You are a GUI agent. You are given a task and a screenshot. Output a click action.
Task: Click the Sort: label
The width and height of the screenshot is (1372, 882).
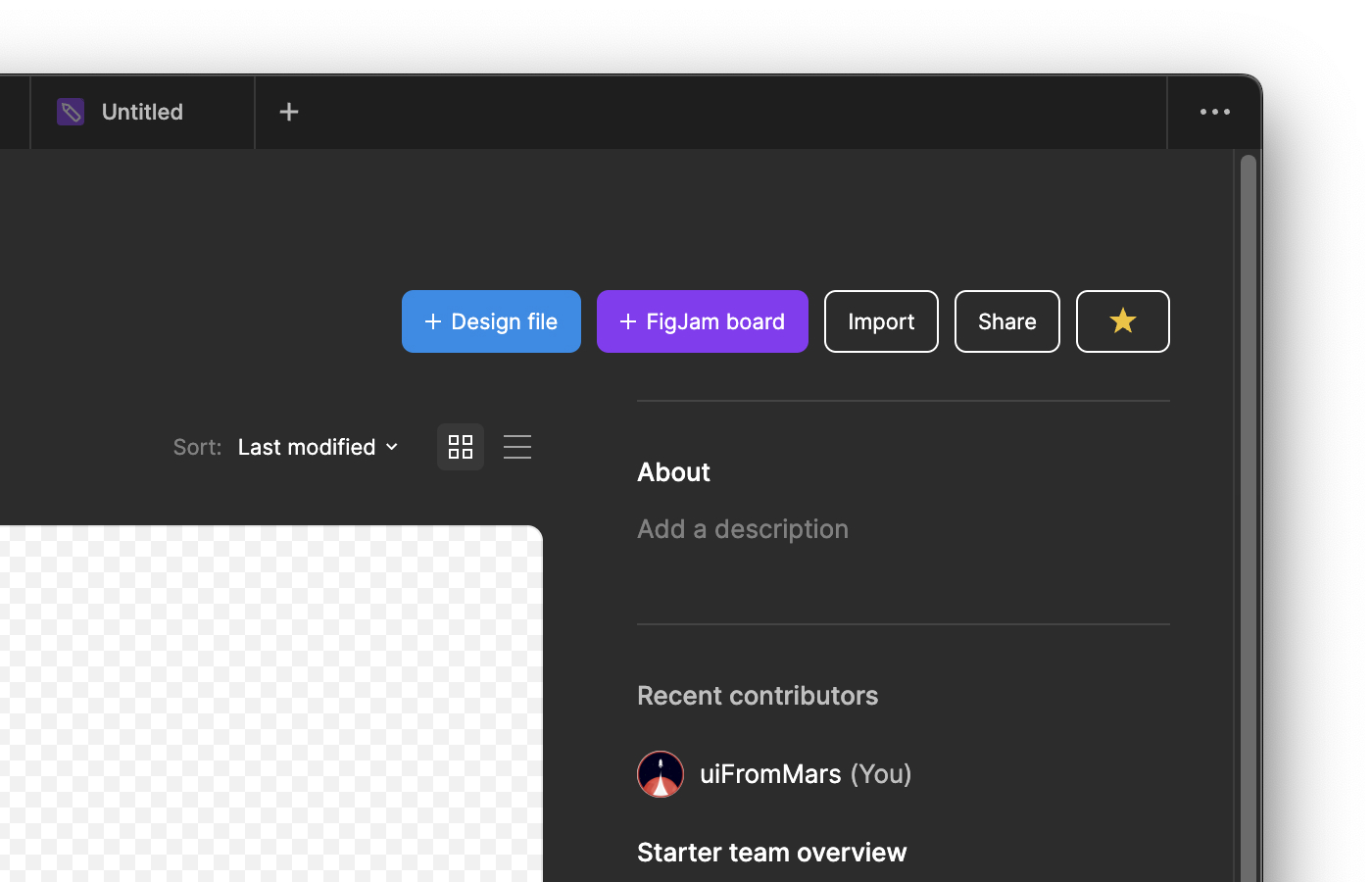tap(197, 447)
